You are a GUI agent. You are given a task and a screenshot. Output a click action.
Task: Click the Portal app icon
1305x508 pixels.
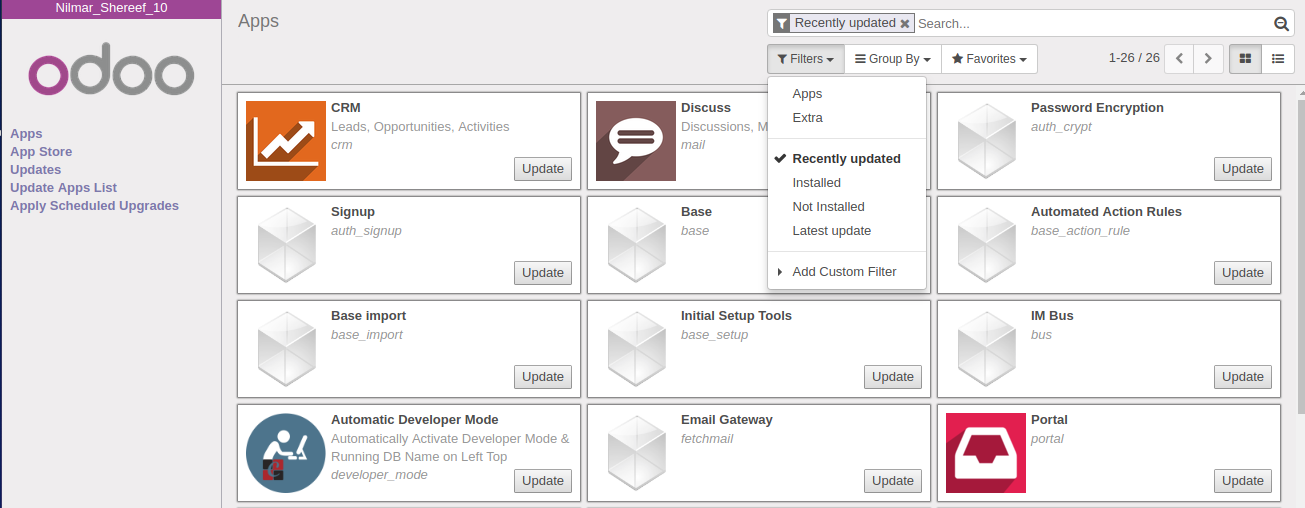tap(985, 453)
